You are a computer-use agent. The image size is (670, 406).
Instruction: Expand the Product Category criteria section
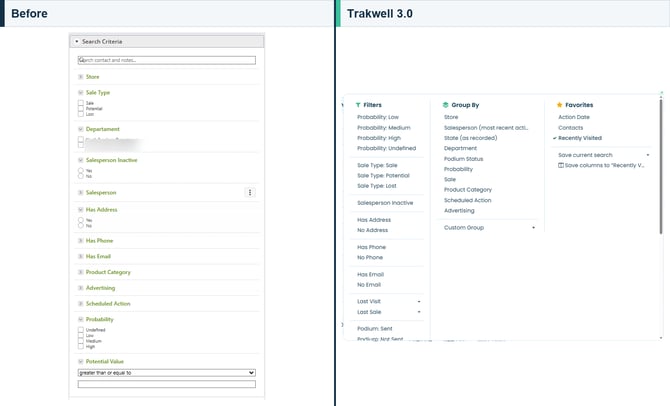pos(80,272)
